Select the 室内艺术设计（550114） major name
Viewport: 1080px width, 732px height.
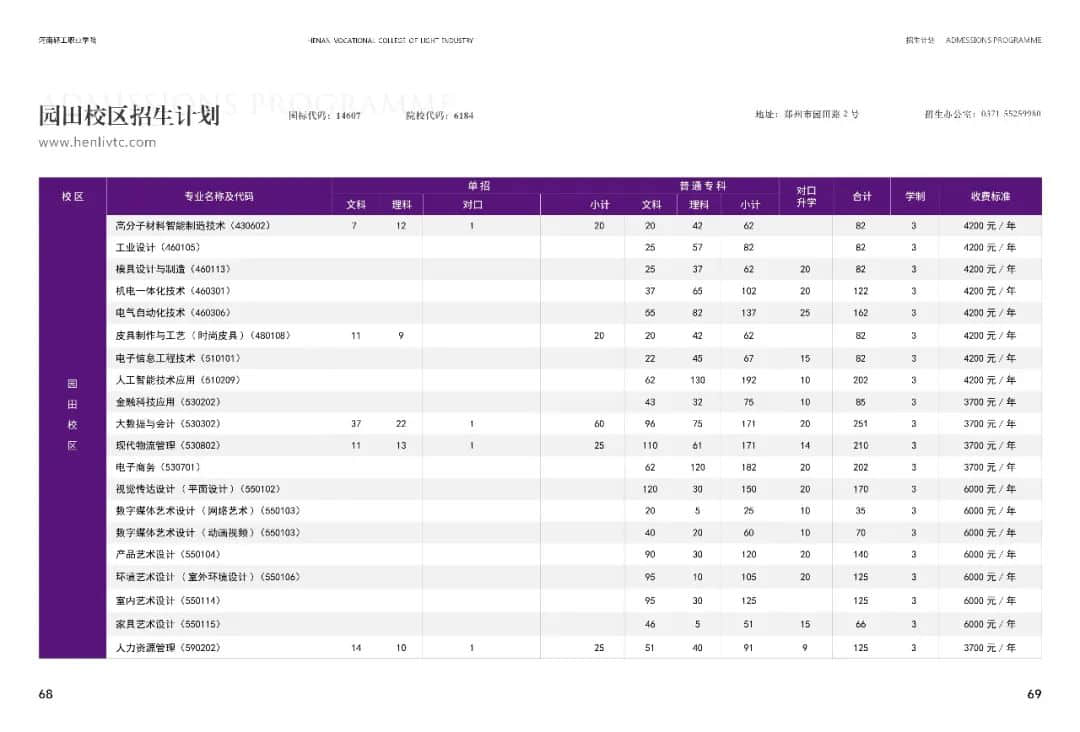click(x=168, y=601)
